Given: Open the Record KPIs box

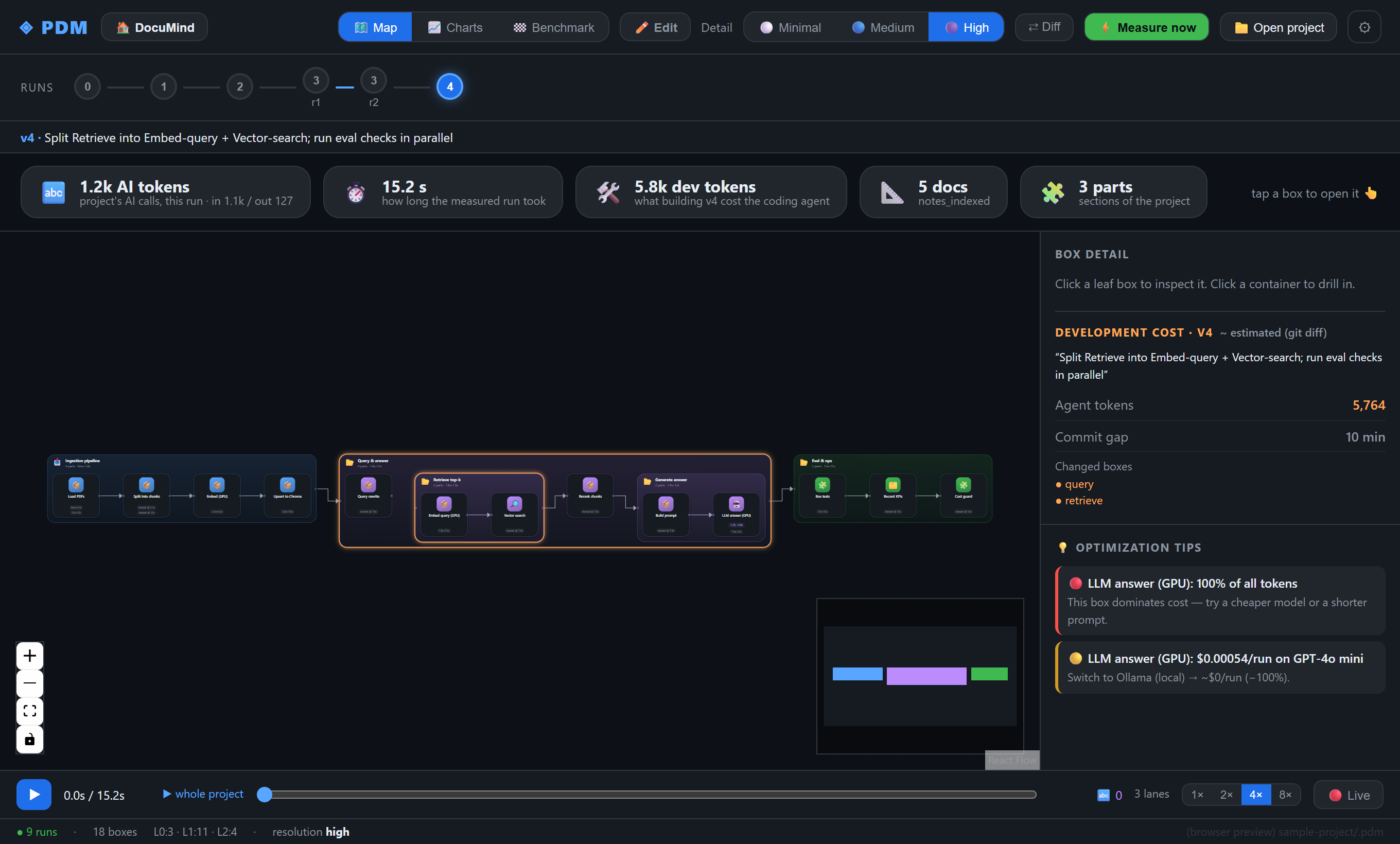Looking at the screenshot, I should coord(892,495).
